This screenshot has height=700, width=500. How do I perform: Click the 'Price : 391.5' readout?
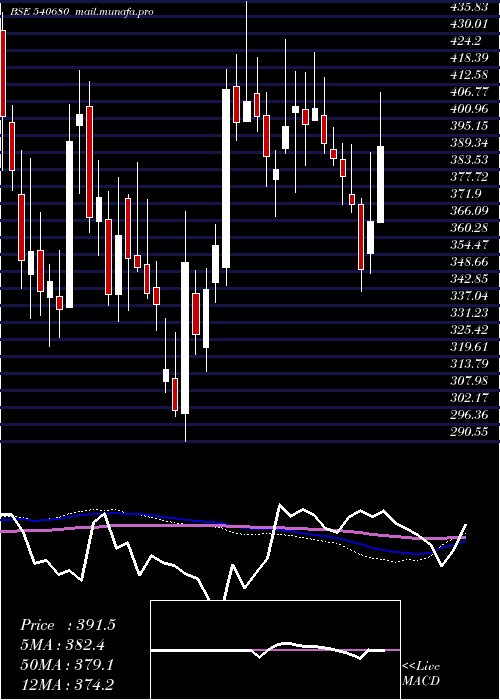[x=68, y=625]
